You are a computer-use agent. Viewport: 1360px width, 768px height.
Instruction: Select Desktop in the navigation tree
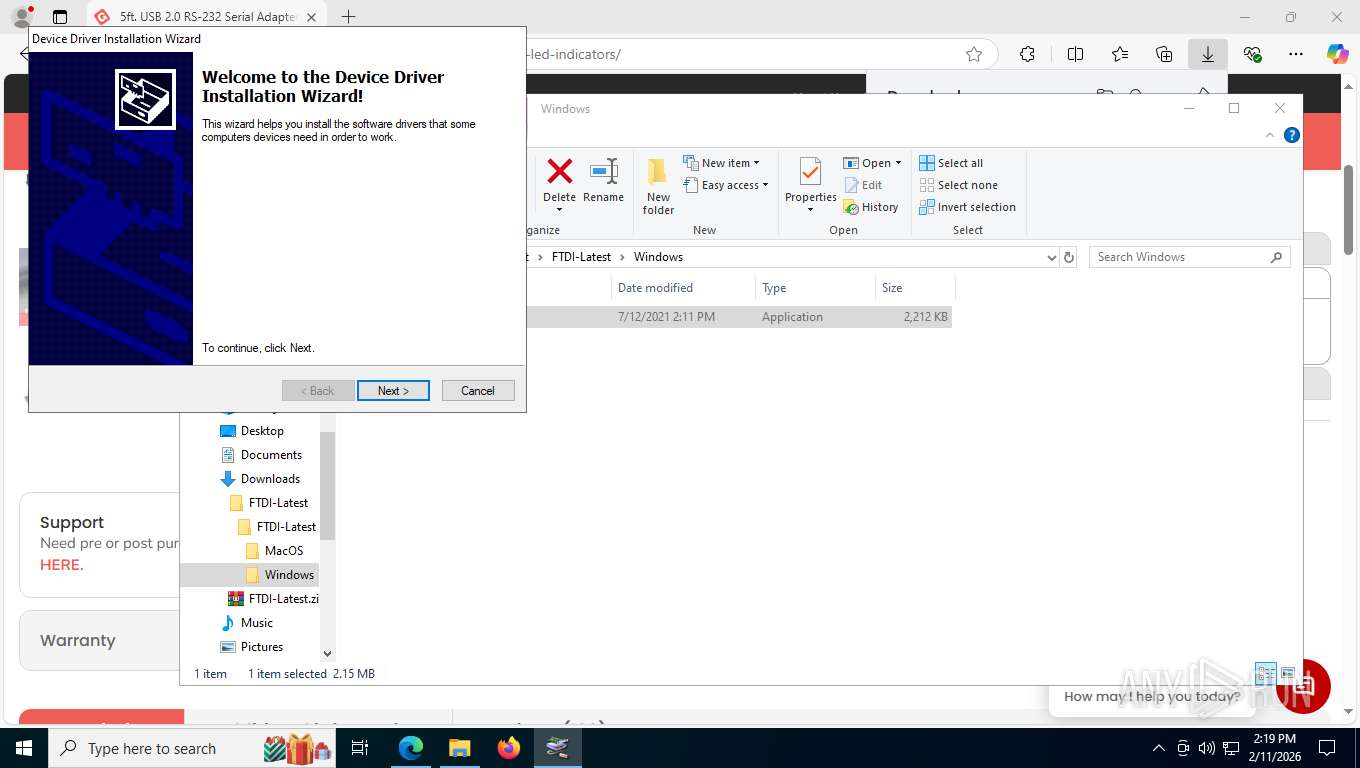coord(252,431)
